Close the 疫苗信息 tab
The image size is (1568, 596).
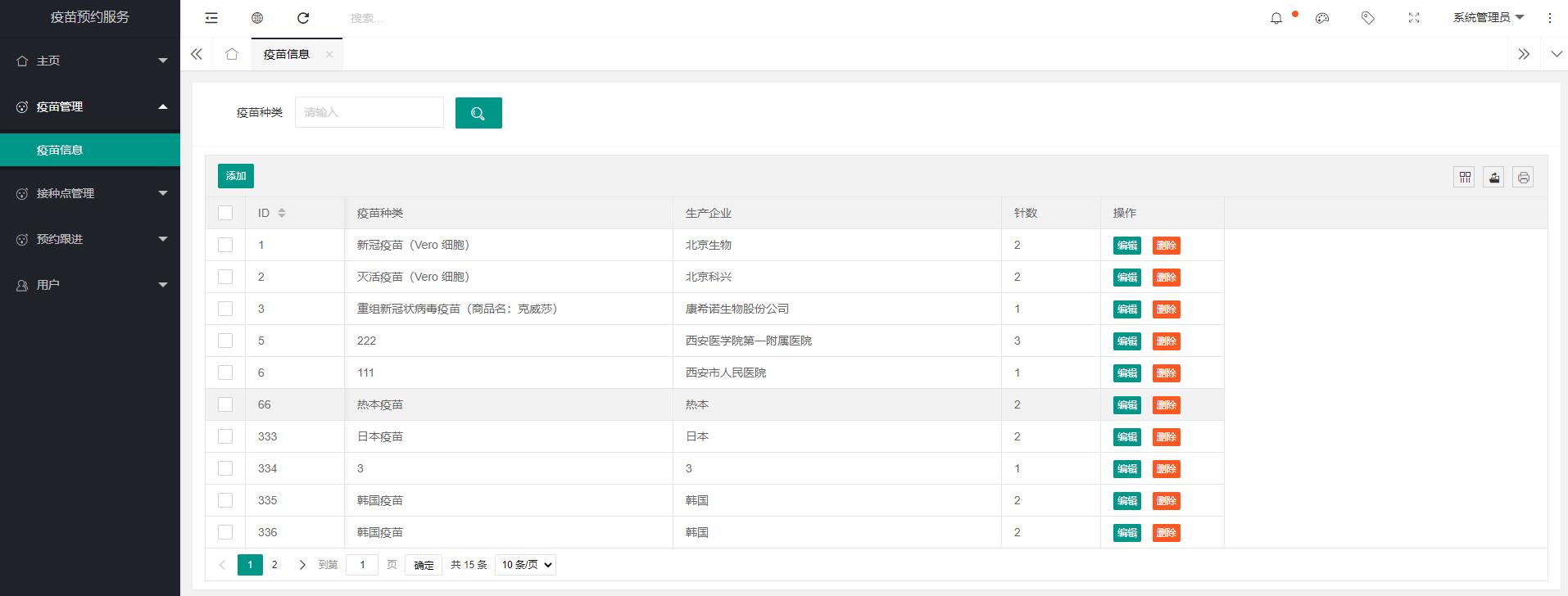click(329, 54)
